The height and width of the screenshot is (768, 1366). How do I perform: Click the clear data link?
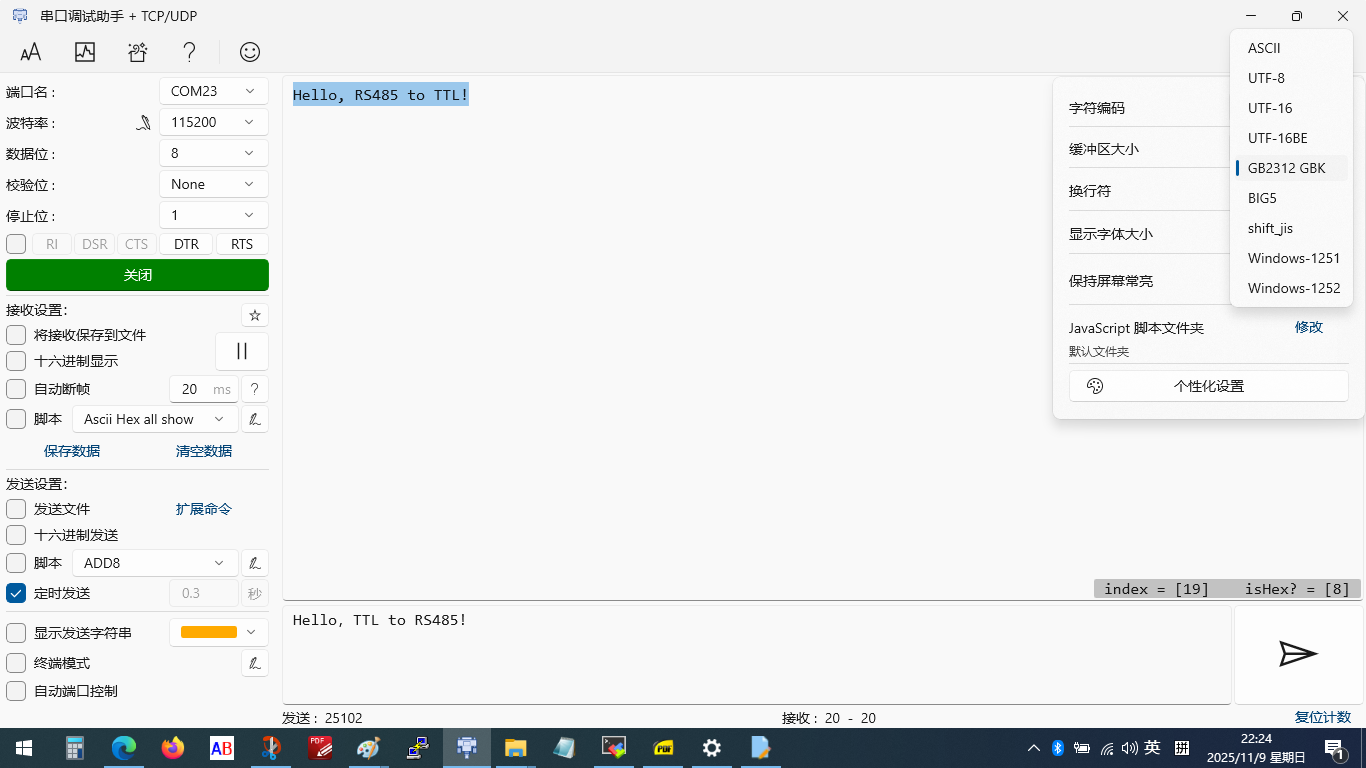(204, 451)
